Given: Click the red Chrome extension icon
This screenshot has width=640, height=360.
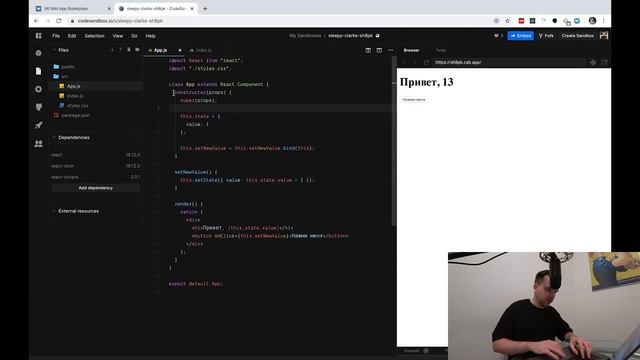Looking at the screenshot, I should point(521,21).
